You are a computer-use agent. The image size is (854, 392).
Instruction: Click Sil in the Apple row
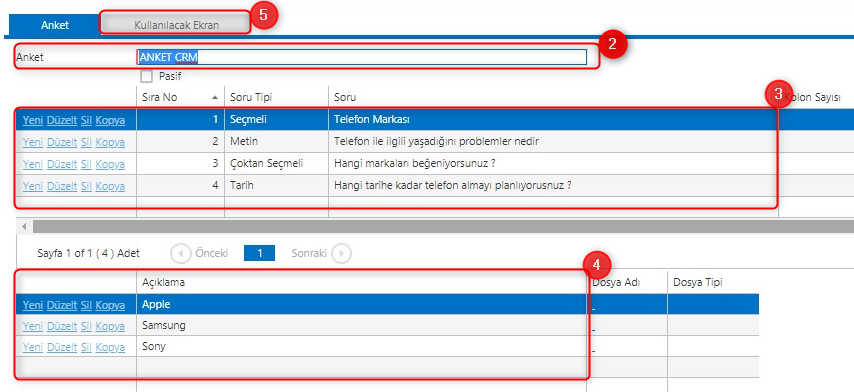coord(86,305)
